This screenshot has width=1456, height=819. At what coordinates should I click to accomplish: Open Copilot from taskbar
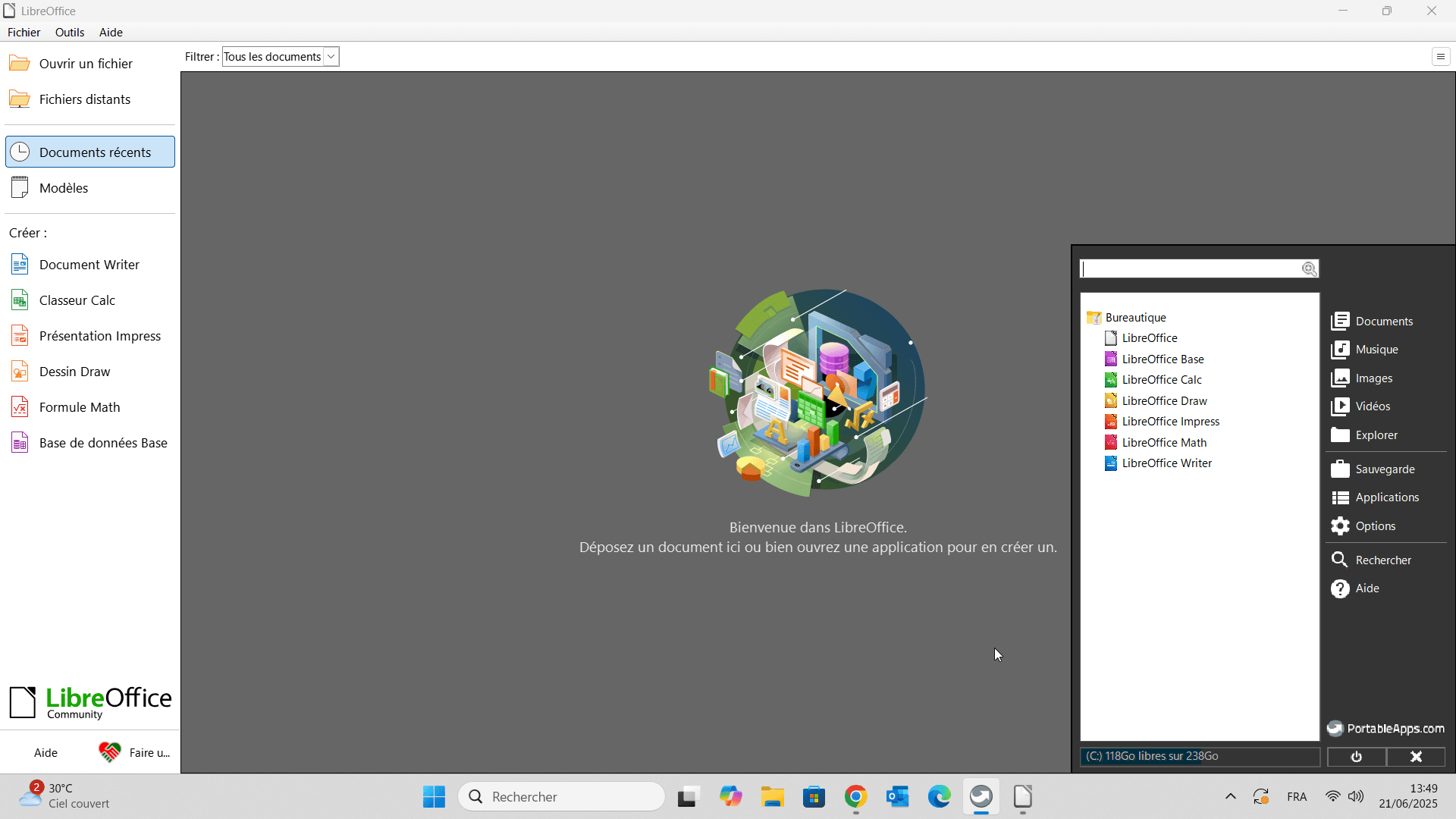pos(730,796)
